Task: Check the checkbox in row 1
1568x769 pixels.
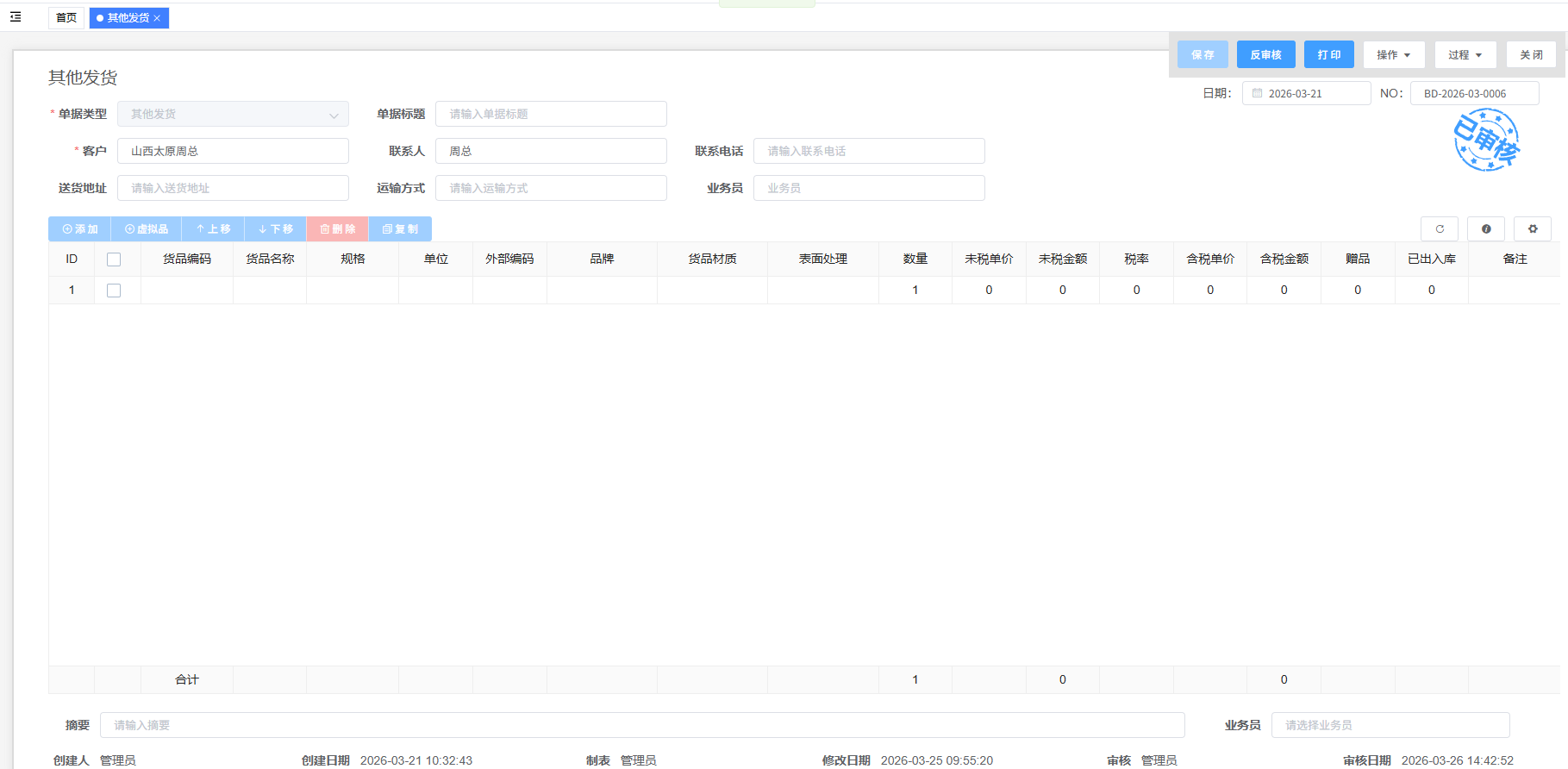Action: (x=114, y=291)
